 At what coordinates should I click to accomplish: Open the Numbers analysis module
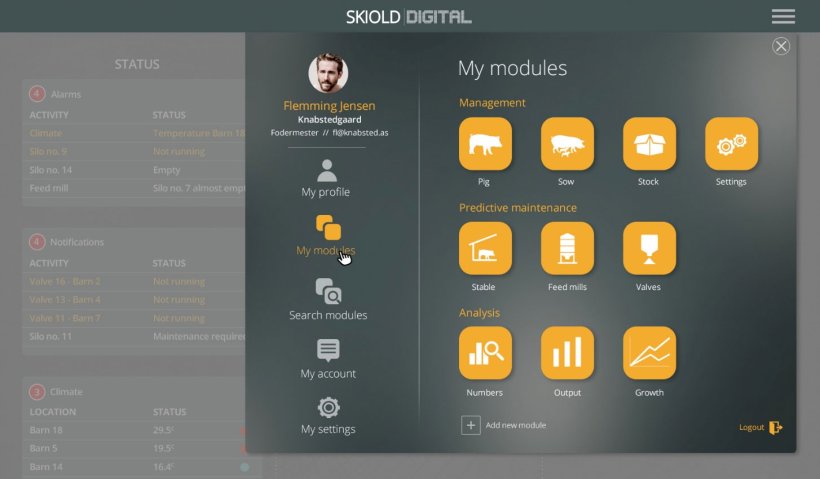[485, 353]
